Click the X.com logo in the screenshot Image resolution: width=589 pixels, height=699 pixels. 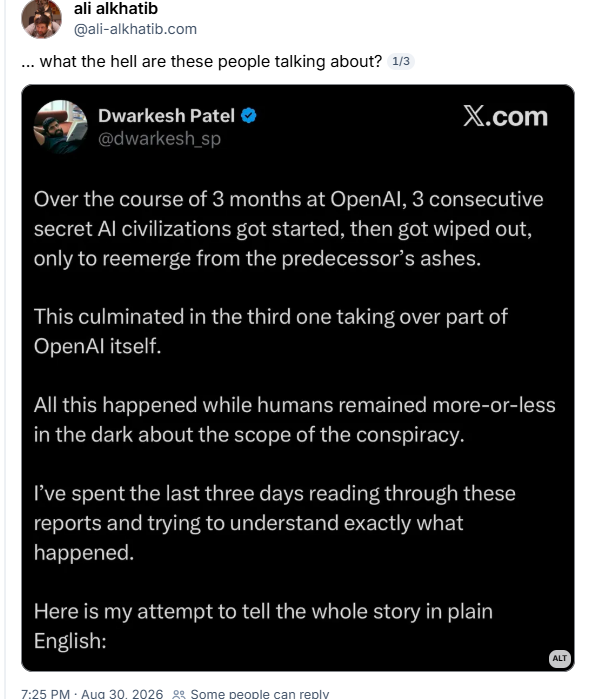point(505,117)
